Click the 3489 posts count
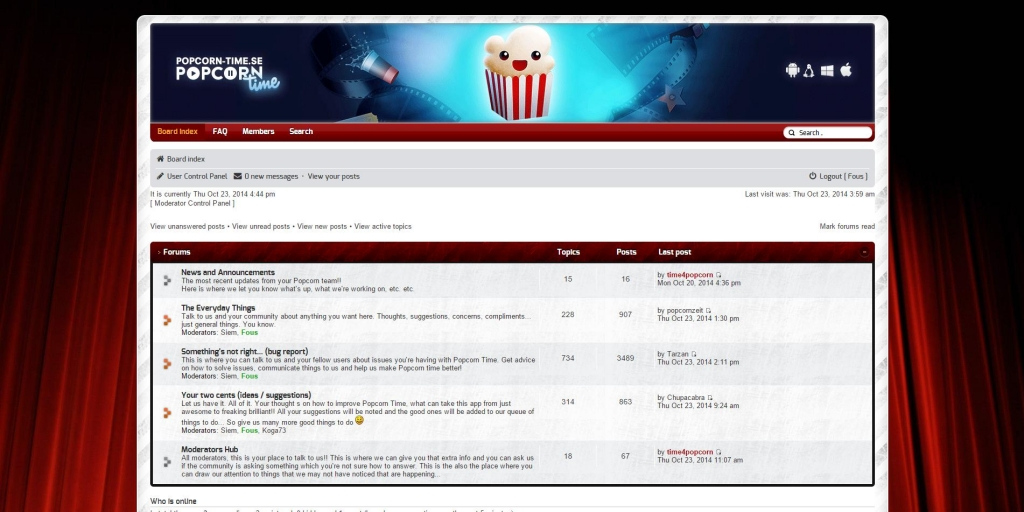Image resolution: width=1024 pixels, height=512 pixels. point(625,358)
